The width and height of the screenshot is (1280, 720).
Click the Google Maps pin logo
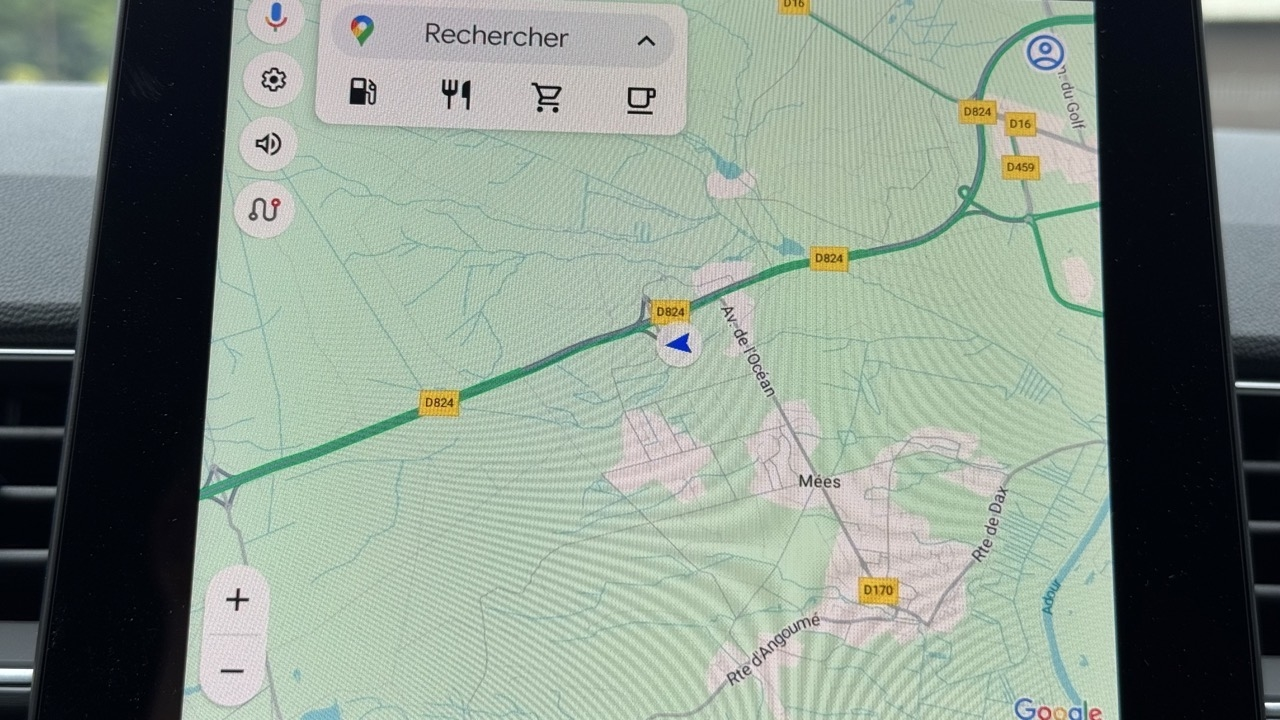click(362, 31)
